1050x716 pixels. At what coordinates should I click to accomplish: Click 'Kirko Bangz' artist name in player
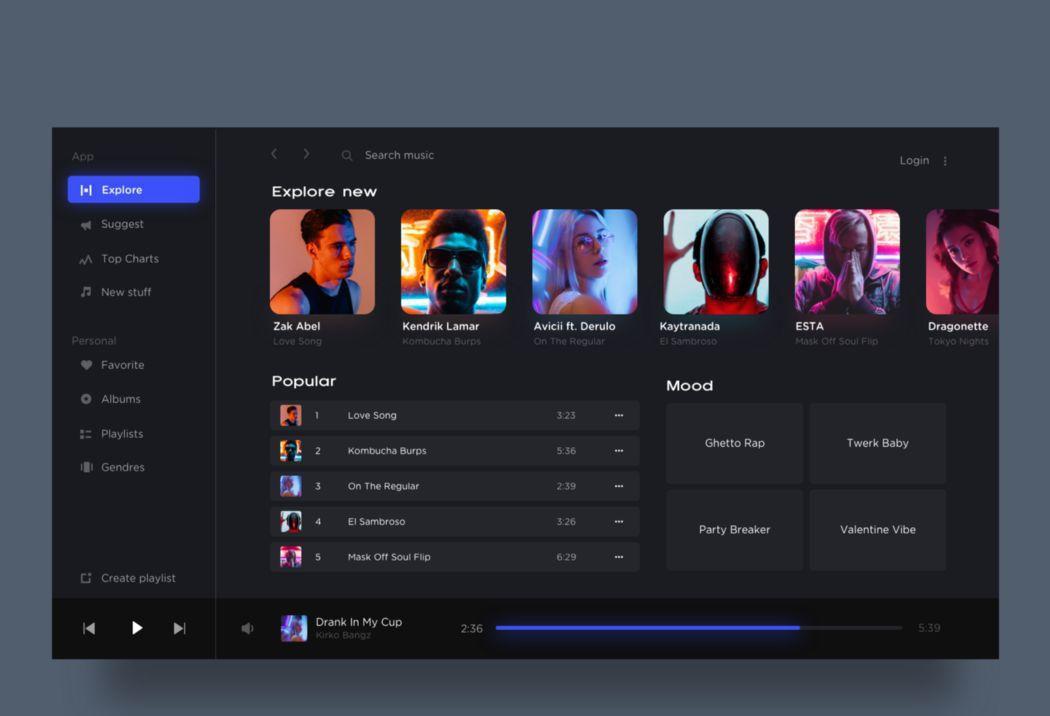(343, 636)
